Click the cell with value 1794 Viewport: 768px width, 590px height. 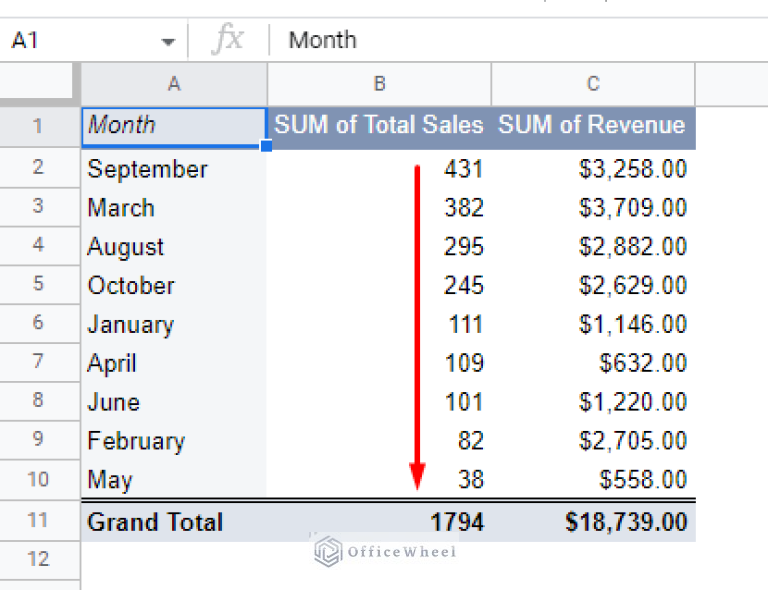[379, 522]
